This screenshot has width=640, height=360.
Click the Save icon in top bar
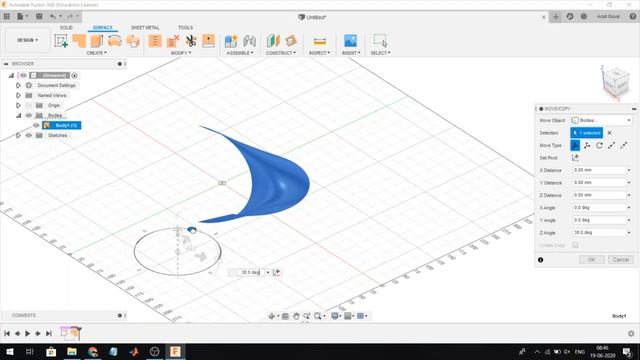tap(39, 16)
